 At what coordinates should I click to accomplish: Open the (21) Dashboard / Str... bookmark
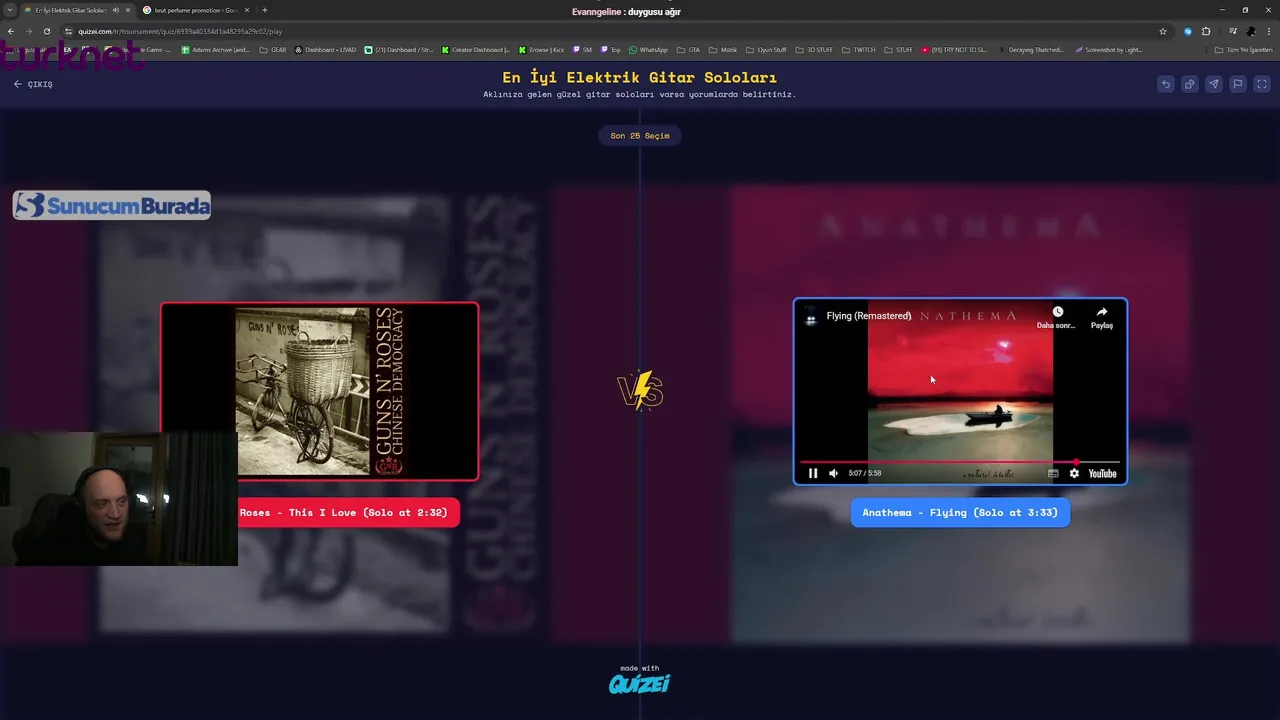coord(399,50)
